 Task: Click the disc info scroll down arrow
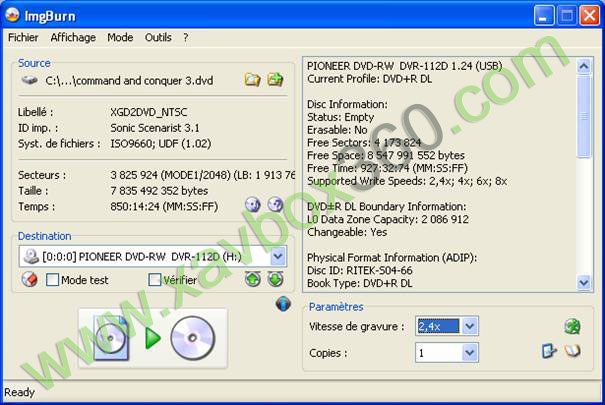tap(584, 283)
